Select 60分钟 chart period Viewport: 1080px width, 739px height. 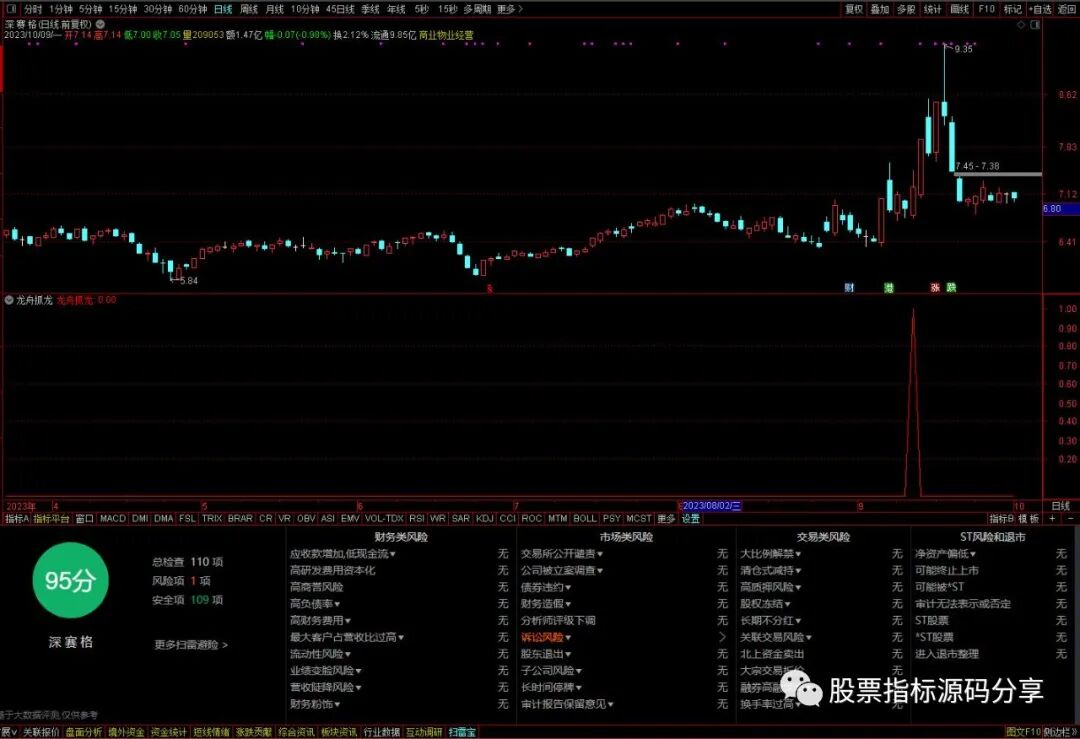pos(192,9)
